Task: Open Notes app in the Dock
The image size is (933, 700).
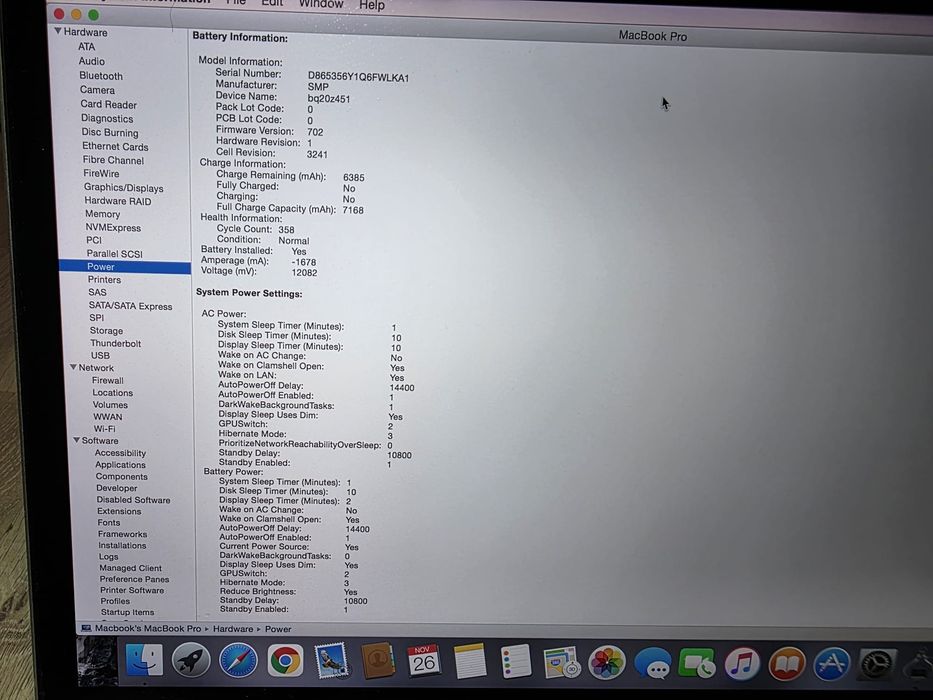Action: [x=470, y=661]
